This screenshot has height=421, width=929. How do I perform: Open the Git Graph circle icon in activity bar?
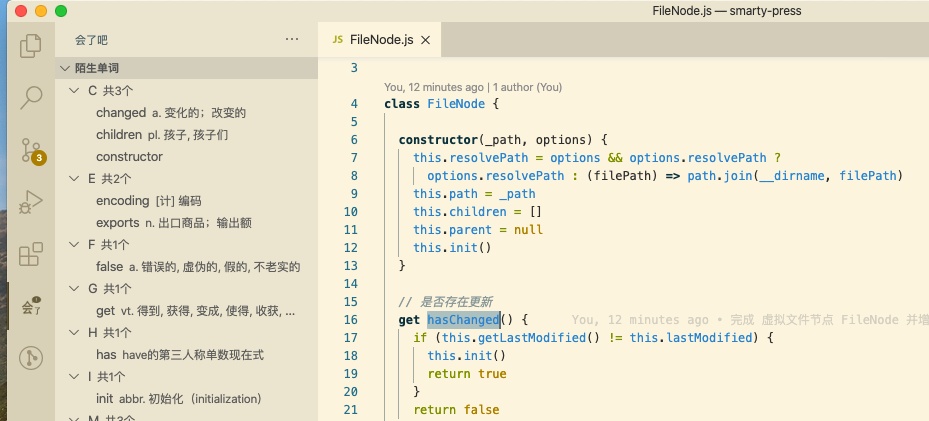(x=31, y=358)
